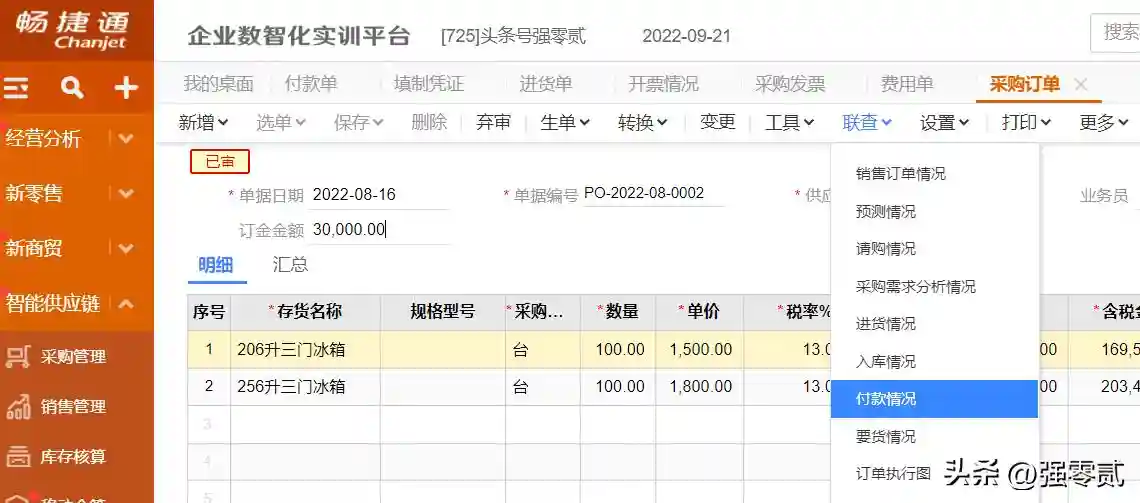Image resolution: width=1140 pixels, height=503 pixels.
Task: Click the plus icon in sidebar header
Action: tap(126, 88)
